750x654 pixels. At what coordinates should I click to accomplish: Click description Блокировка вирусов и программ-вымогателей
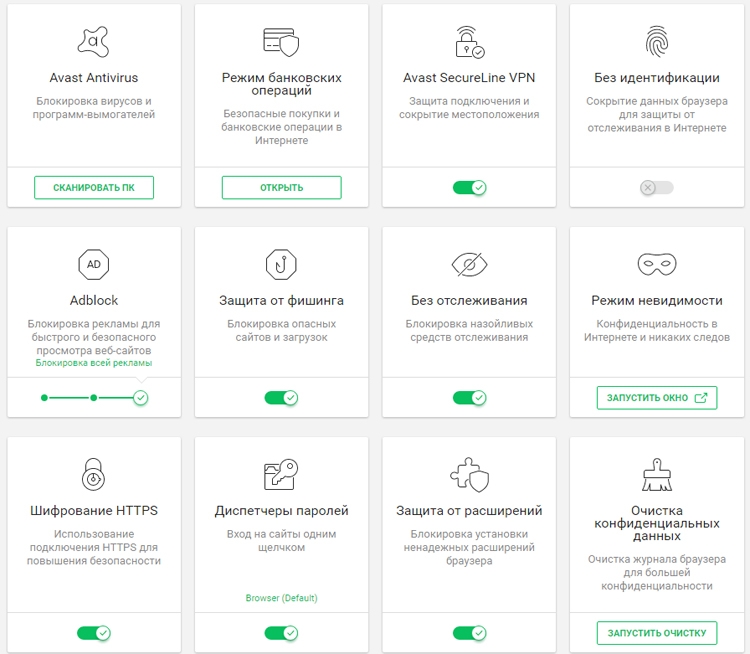(94, 108)
